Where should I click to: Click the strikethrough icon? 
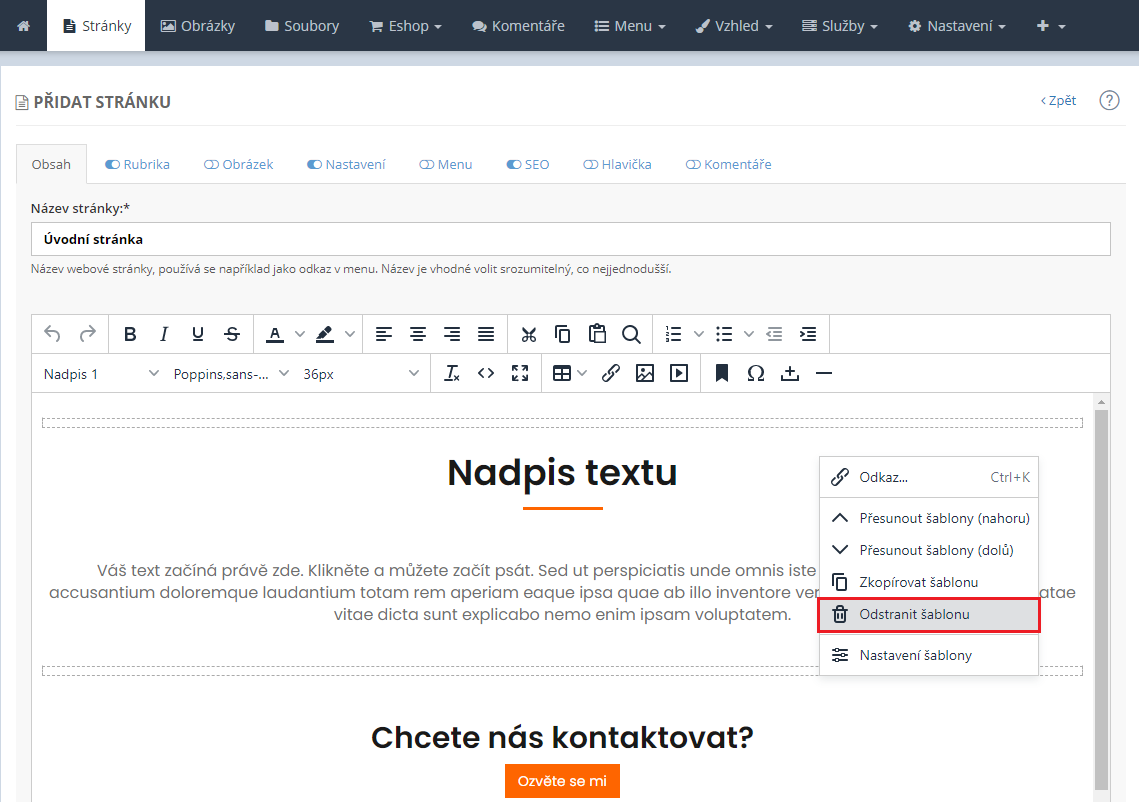pyautogui.click(x=232, y=334)
